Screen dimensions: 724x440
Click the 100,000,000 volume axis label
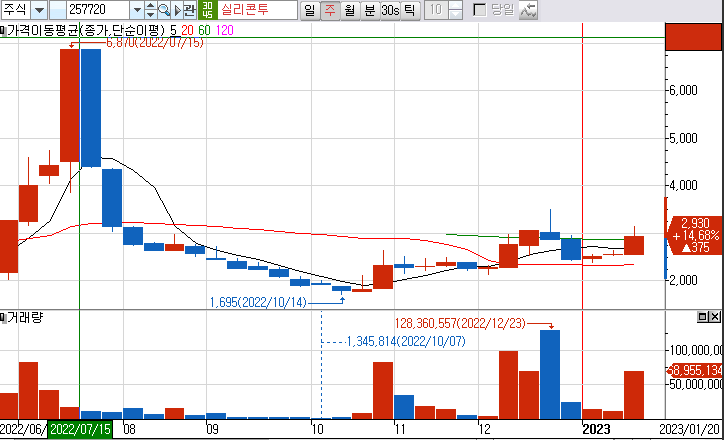pyautogui.click(x=696, y=350)
